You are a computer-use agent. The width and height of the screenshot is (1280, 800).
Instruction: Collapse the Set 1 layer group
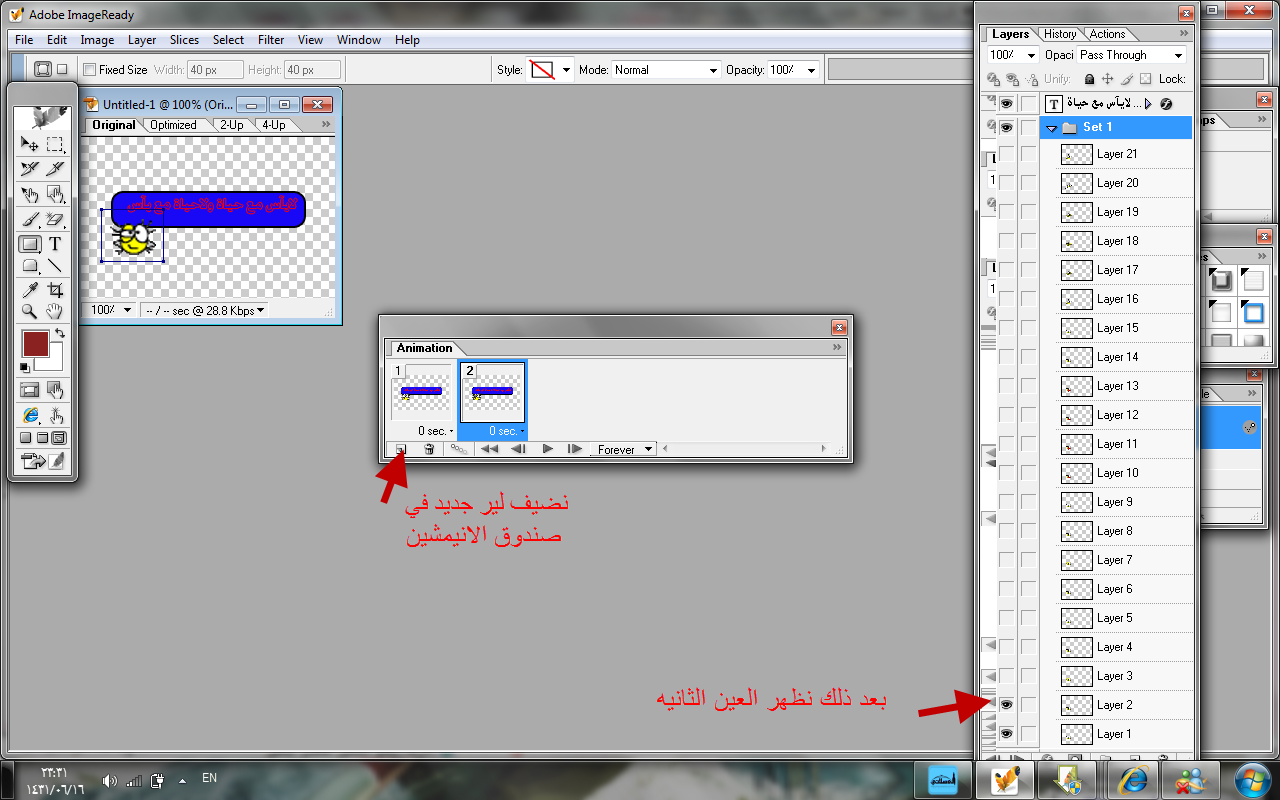pyautogui.click(x=1052, y=128)
